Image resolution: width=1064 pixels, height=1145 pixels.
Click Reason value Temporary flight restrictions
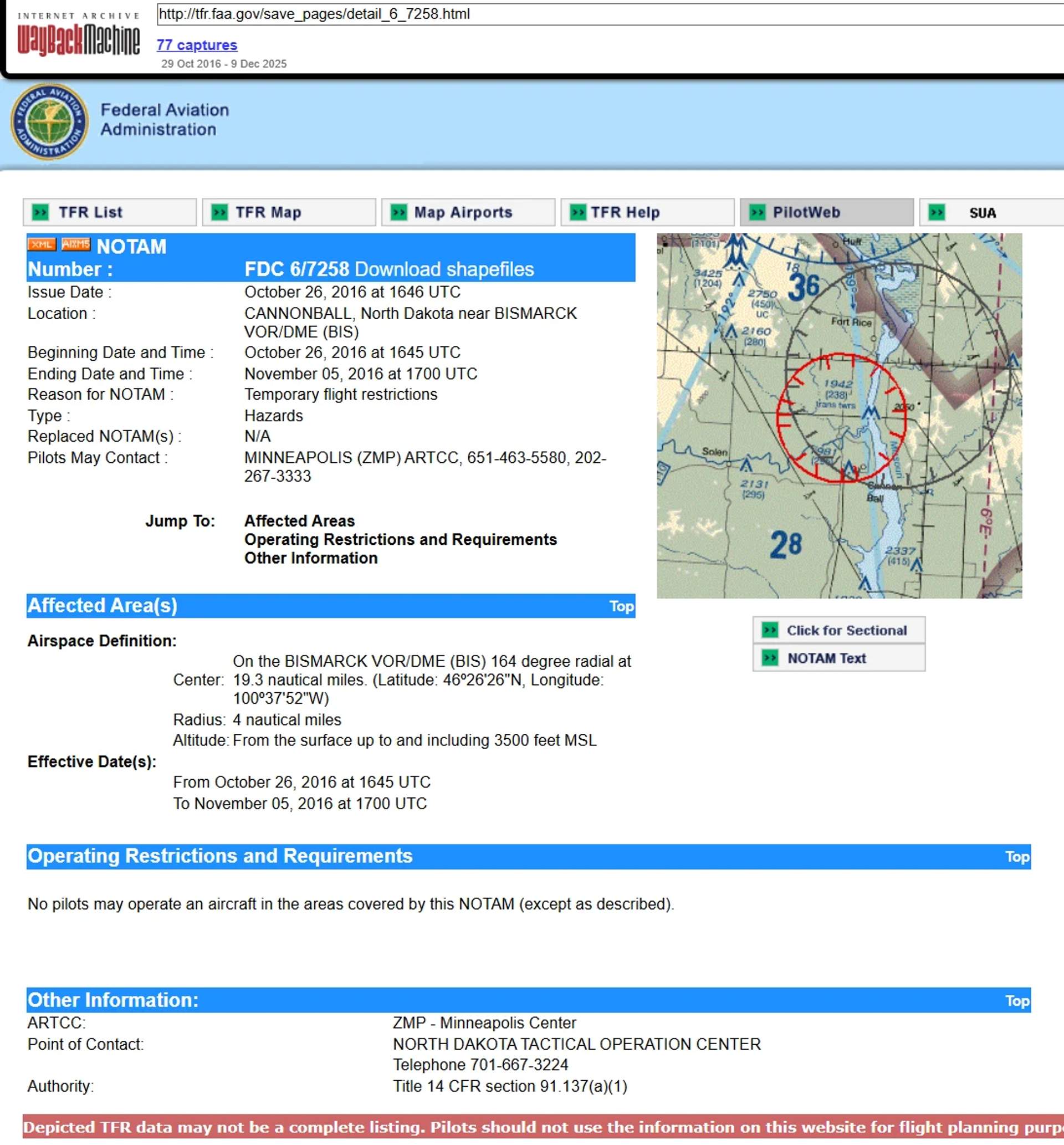341,395
